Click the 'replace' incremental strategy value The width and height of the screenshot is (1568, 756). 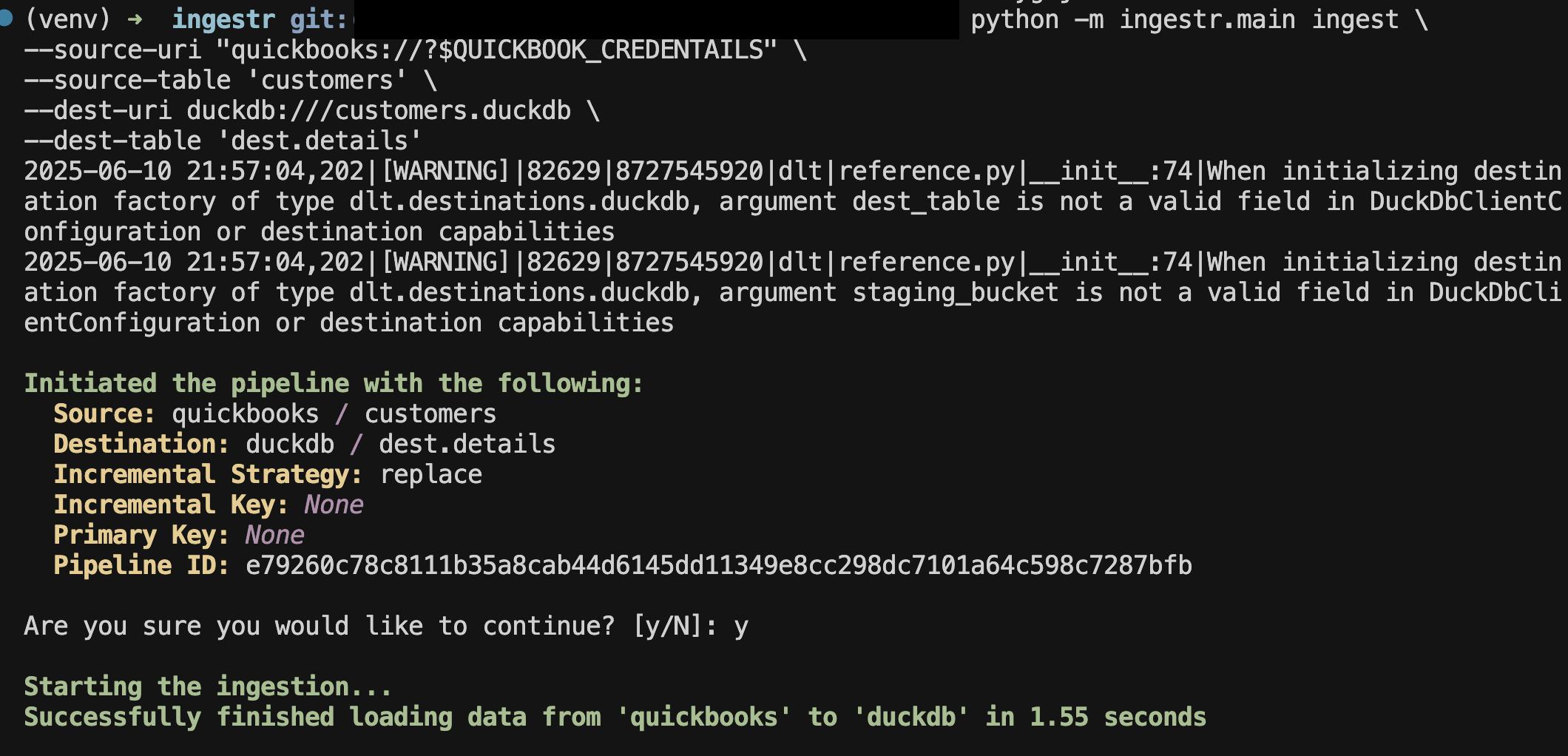[x=431, y=475]
